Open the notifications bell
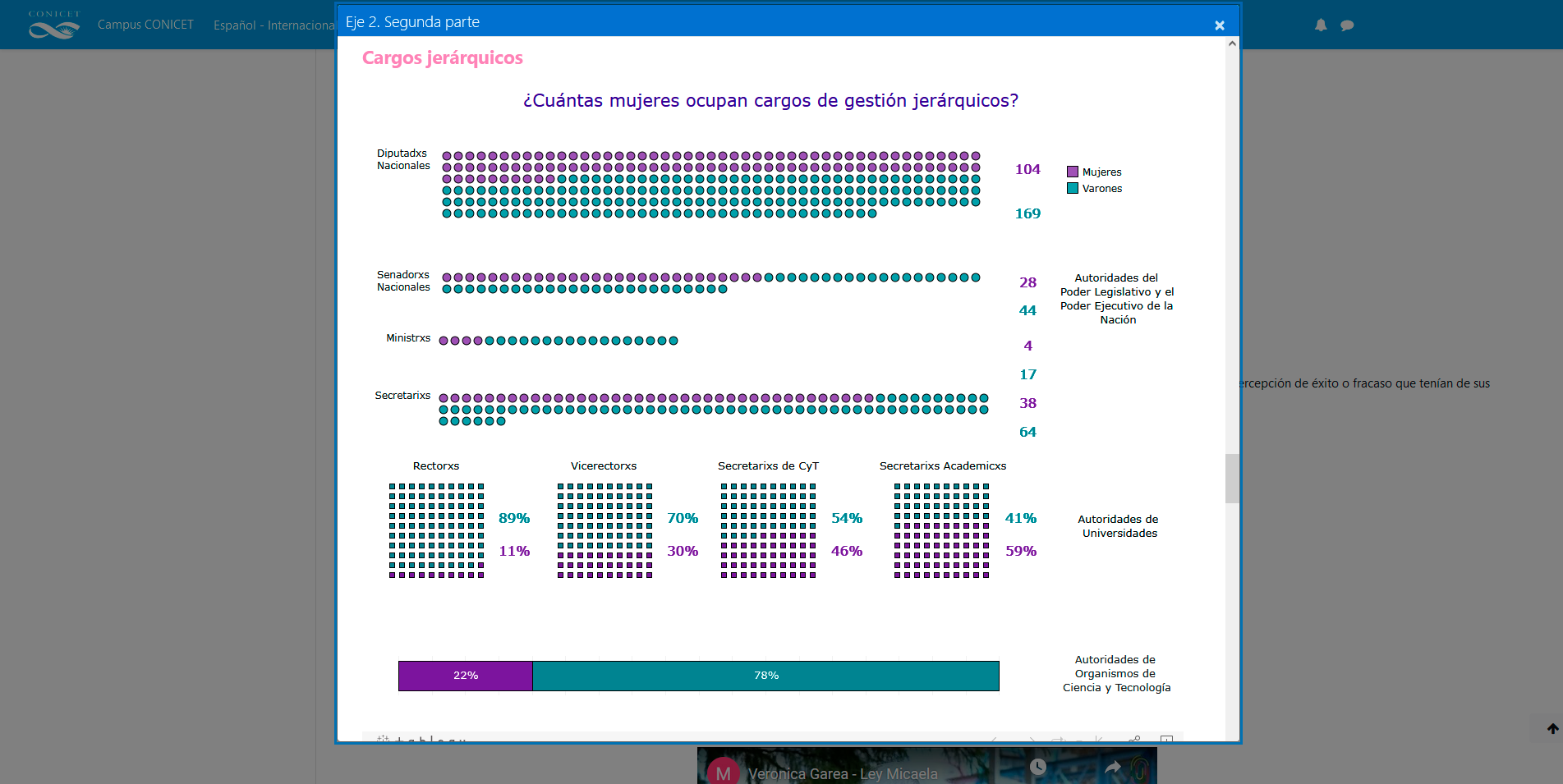1563x784 pixels. tap(1321, 25)
